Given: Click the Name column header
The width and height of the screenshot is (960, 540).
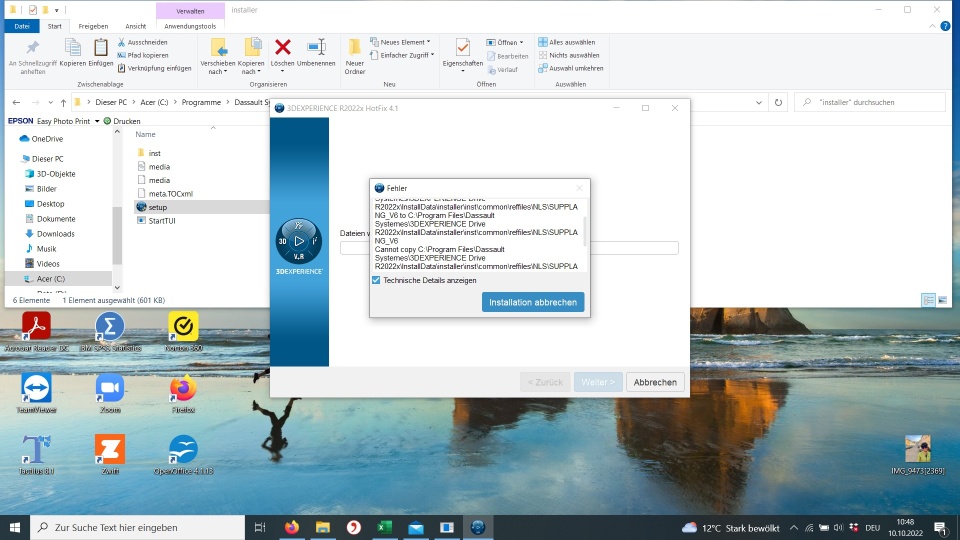Looking at the screenshot, I should click(x=145, y=134).
